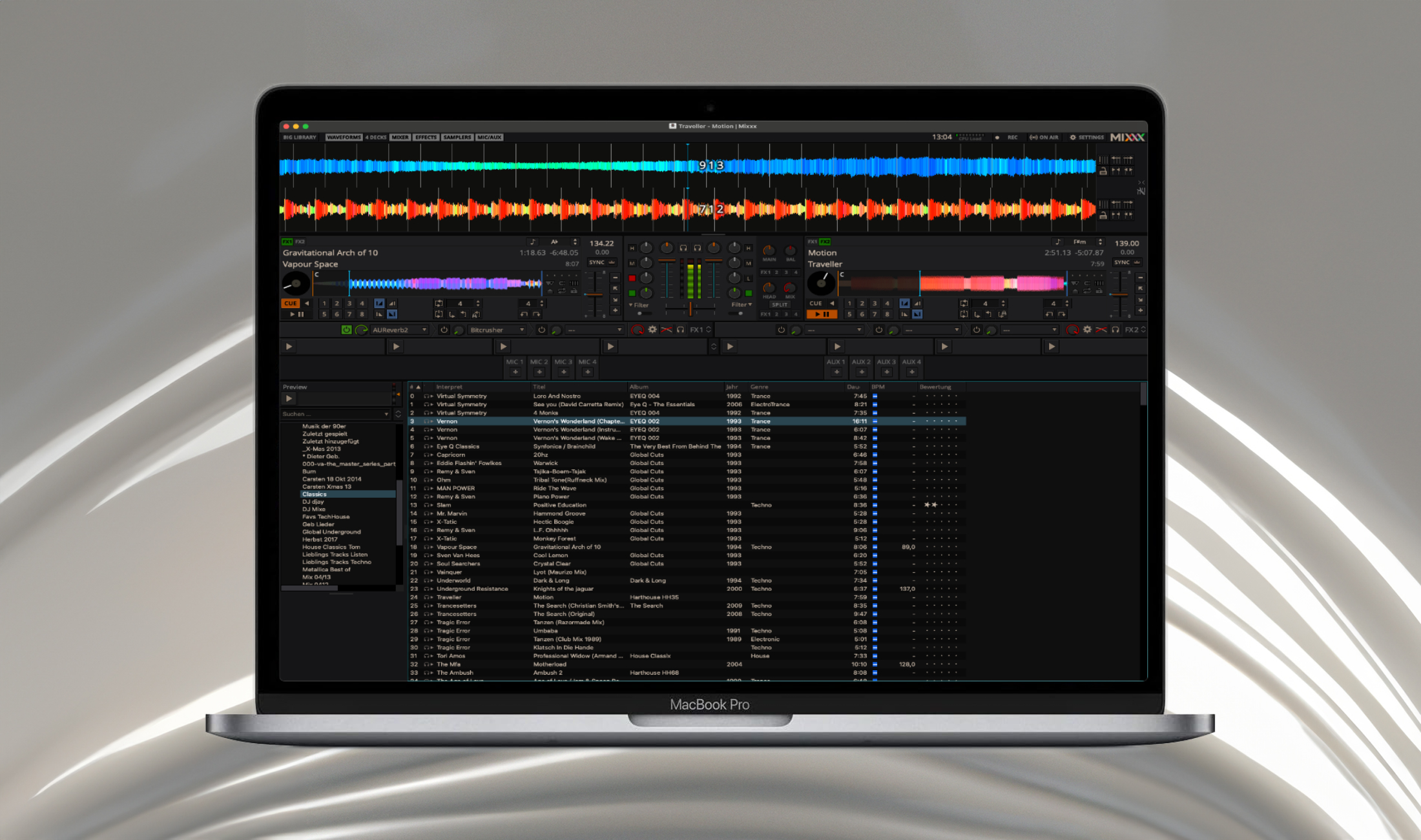This screenshot has width=1421, height=840.
Task: Click the headphone pre-listen icon in FX1 unit
Action: [680, 329]
